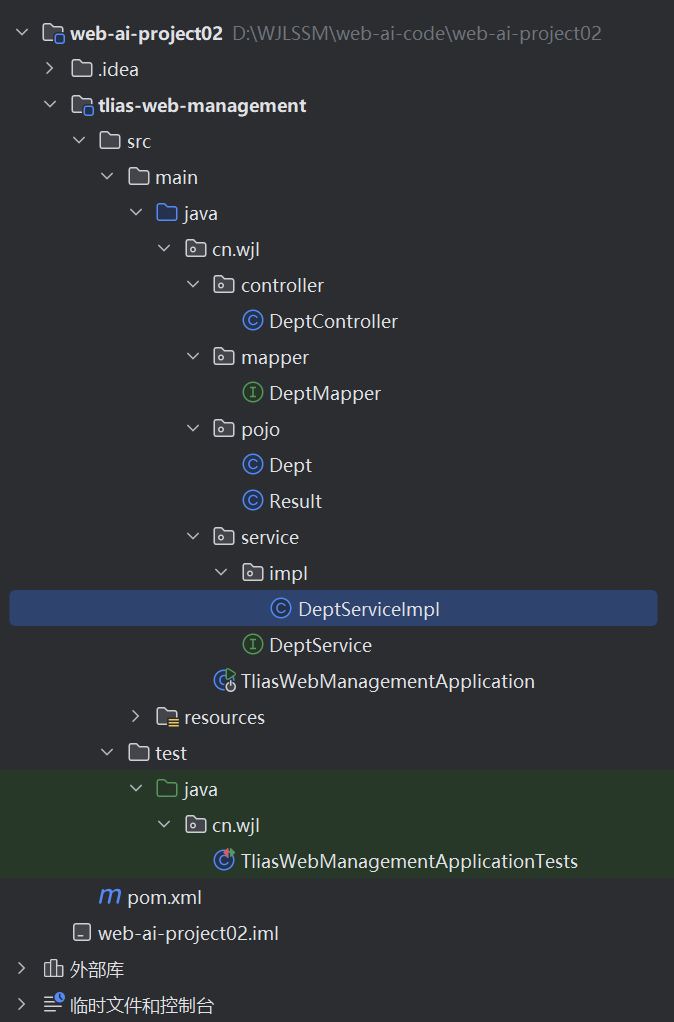The image size is (674, 1022).
Task: Collapse the impl package node
Action: [x=221, y=572]
